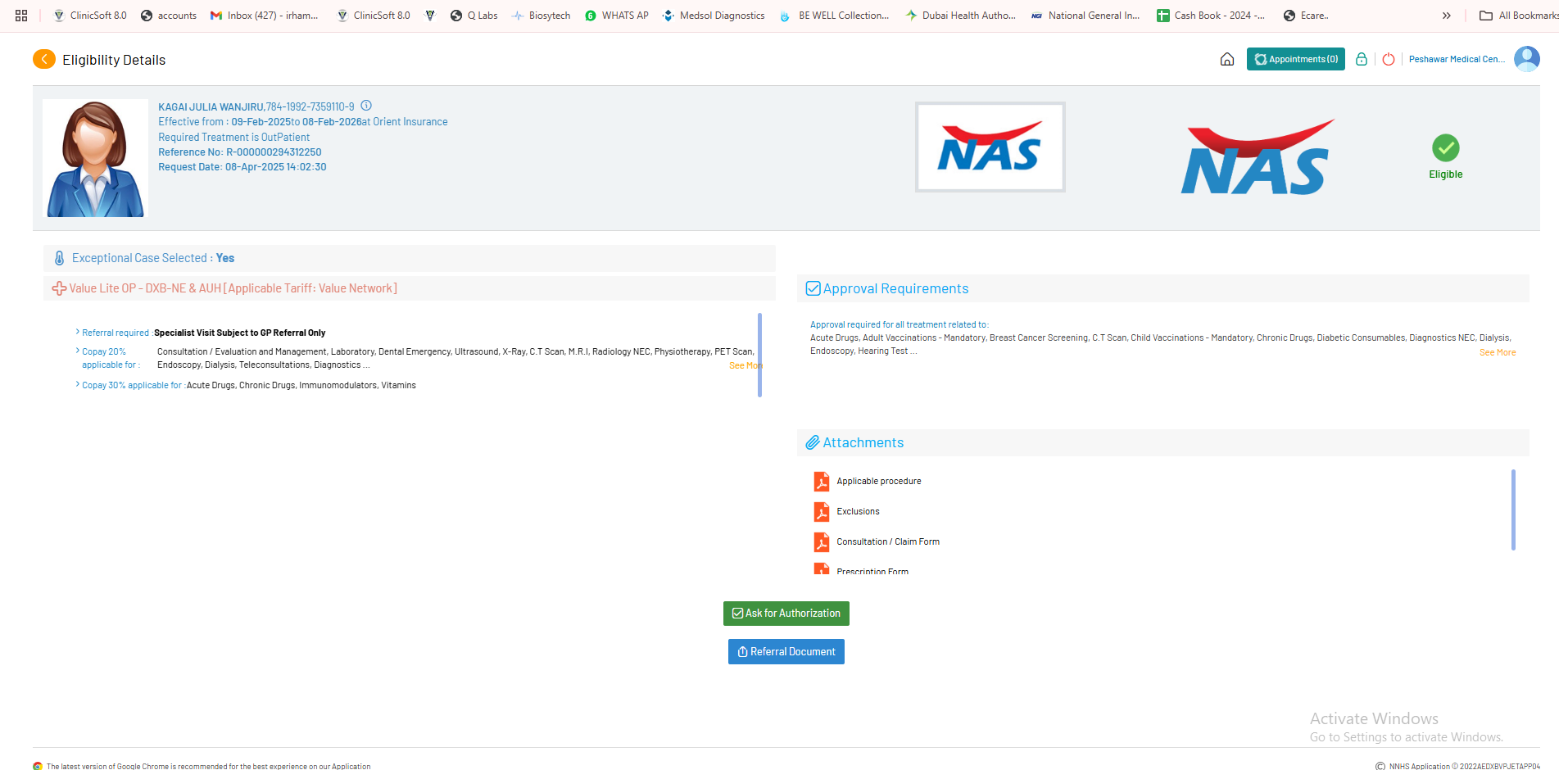Open the home page icon

coord(1227,59)
